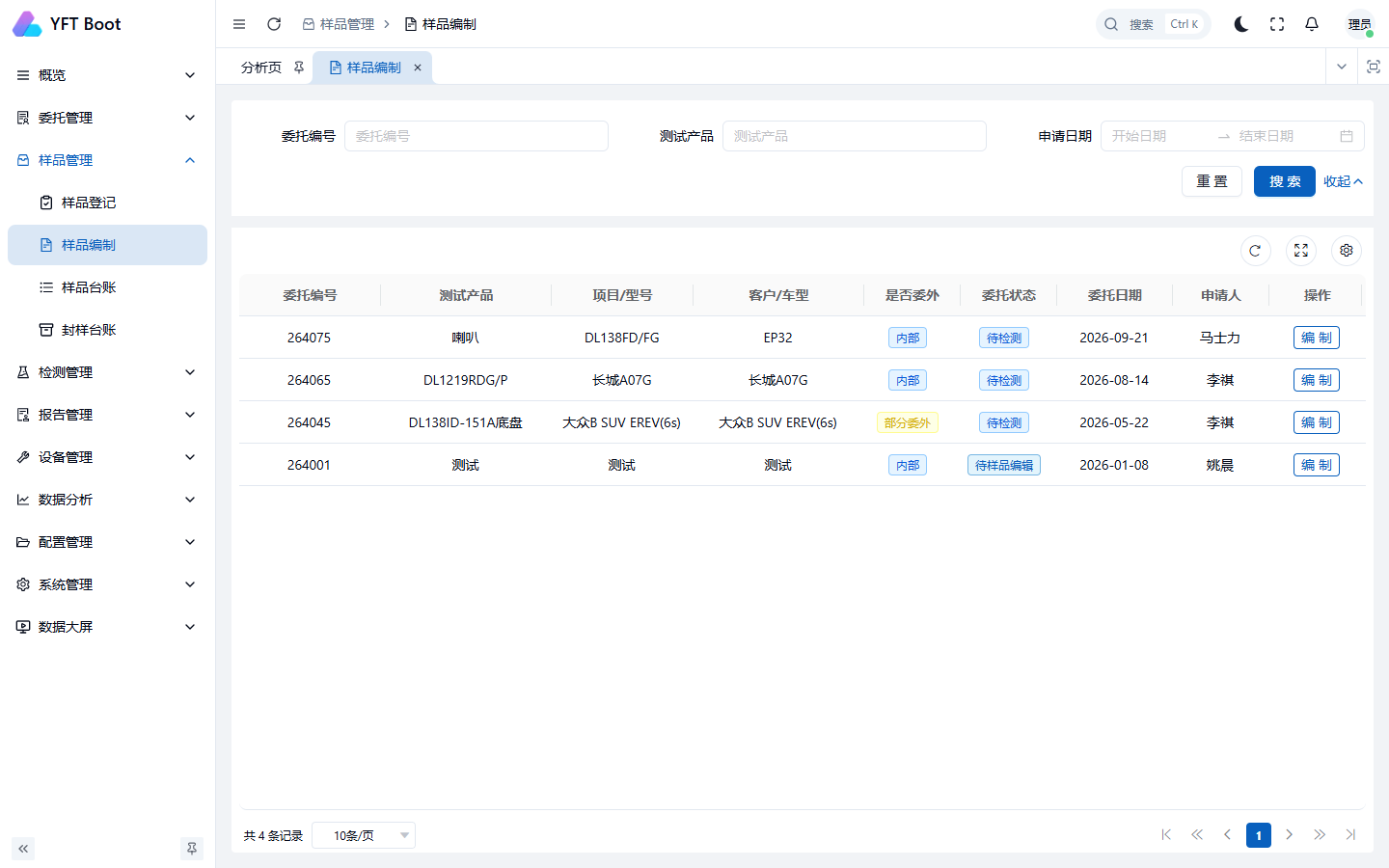Open the 开始日期 date picker
The width and height of the screenshot is (1389, 868).
1157,136
